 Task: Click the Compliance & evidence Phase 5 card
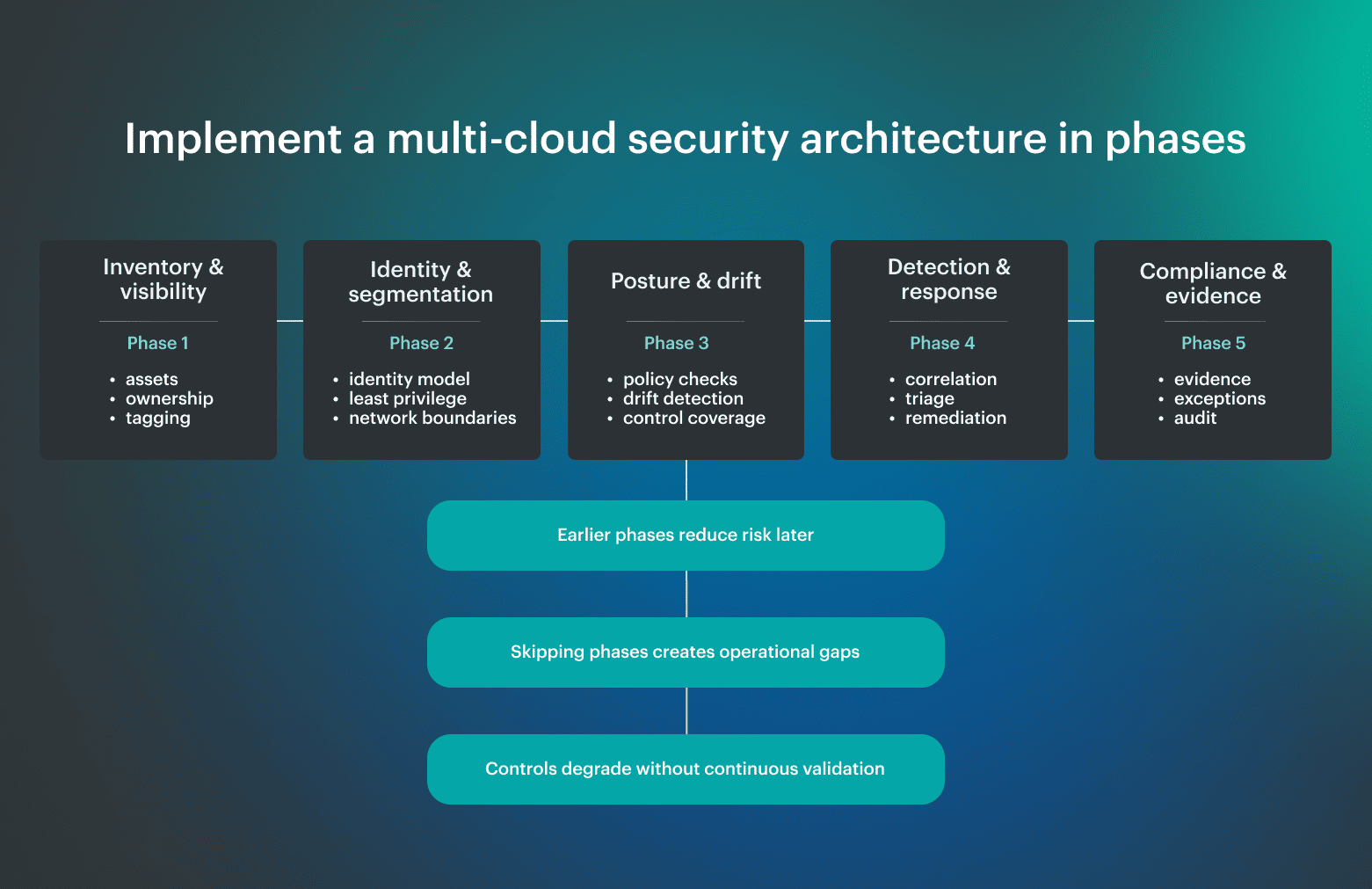1212,349
